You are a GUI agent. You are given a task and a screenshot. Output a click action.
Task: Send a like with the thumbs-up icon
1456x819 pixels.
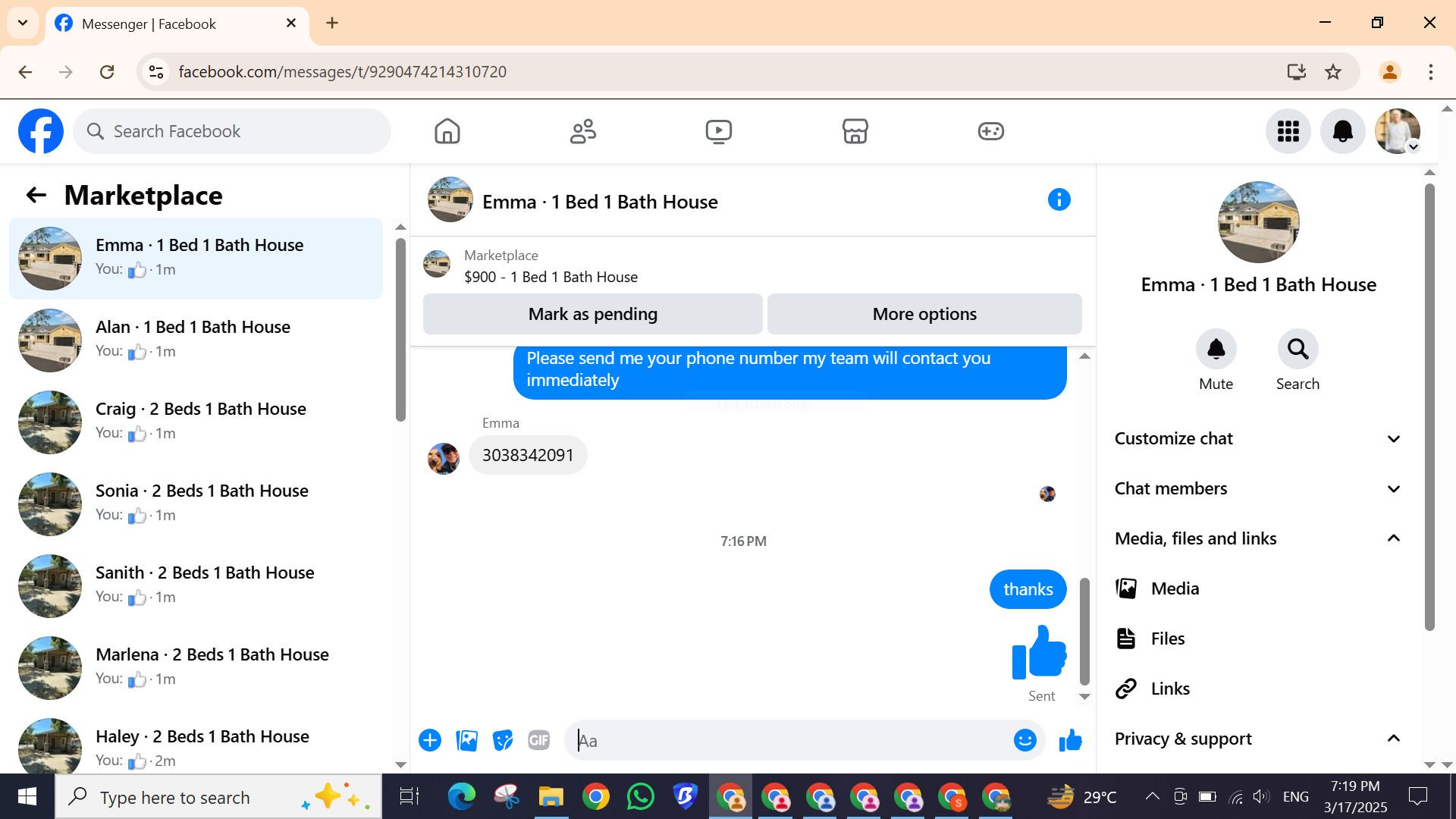point(1070,740)
